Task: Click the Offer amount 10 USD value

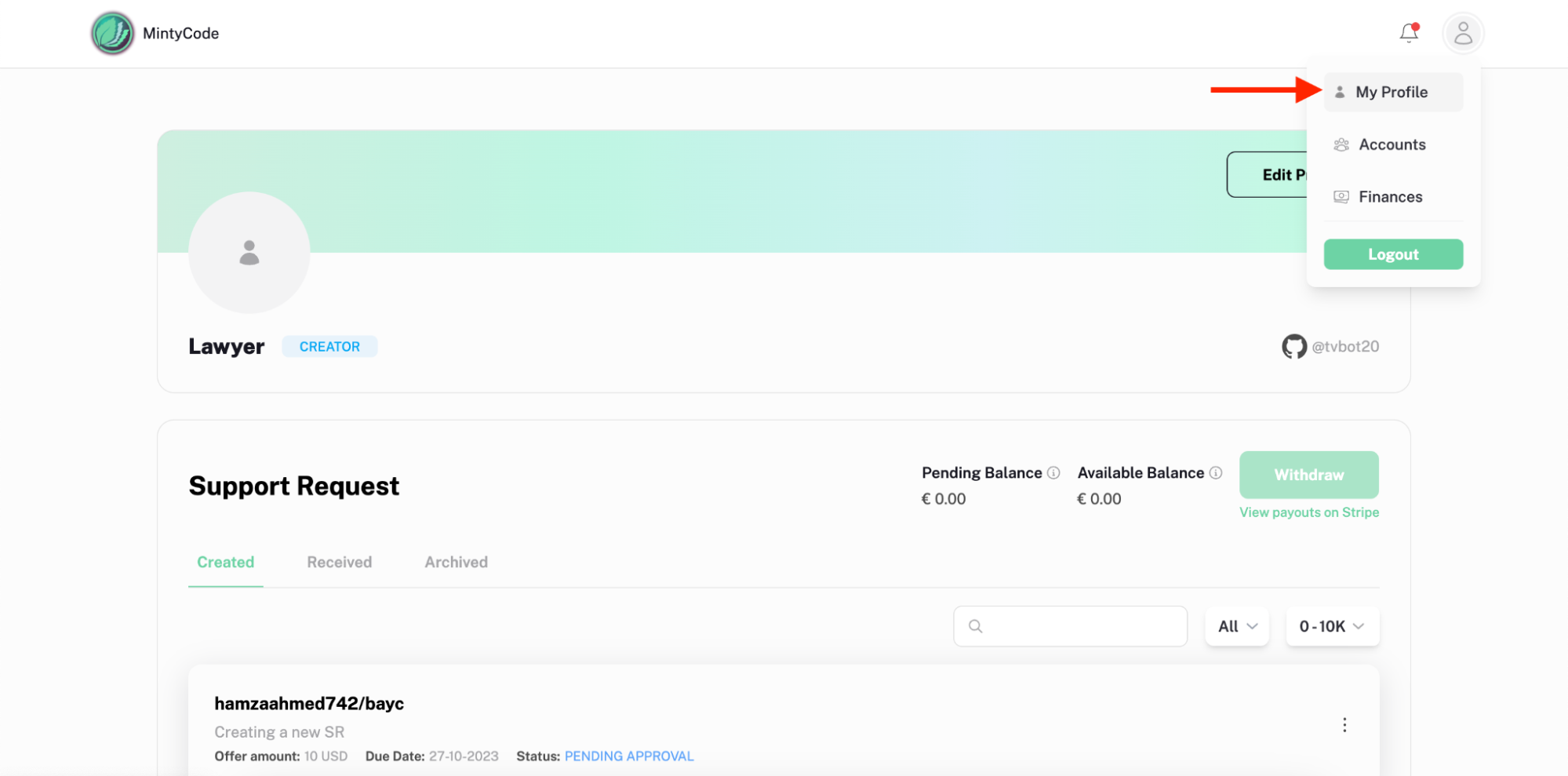Action: click(x=326, y=756)
